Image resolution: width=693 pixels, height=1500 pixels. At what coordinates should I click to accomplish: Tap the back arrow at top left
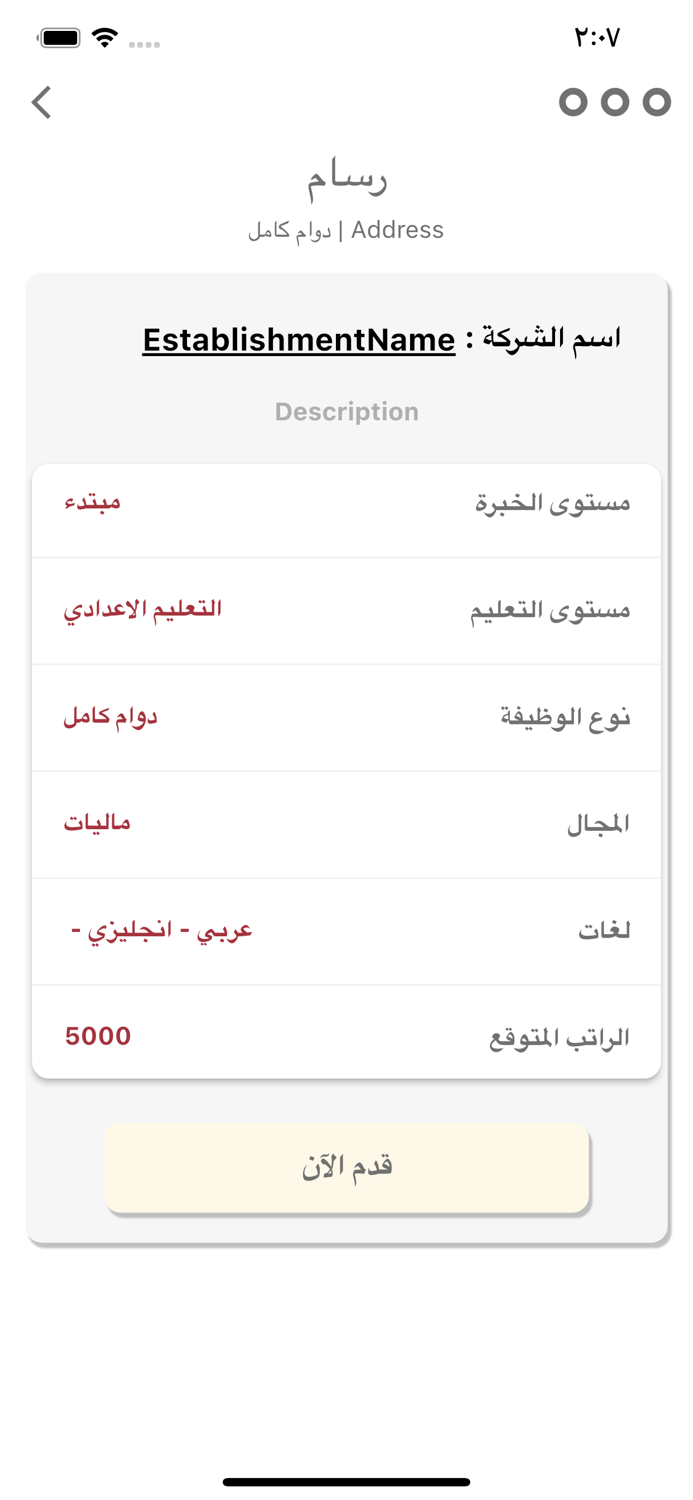[40, 103]
